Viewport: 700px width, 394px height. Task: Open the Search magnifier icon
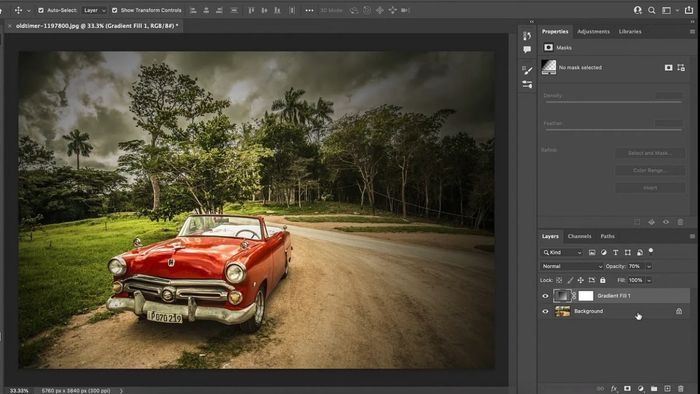click(x=652, y=10)
